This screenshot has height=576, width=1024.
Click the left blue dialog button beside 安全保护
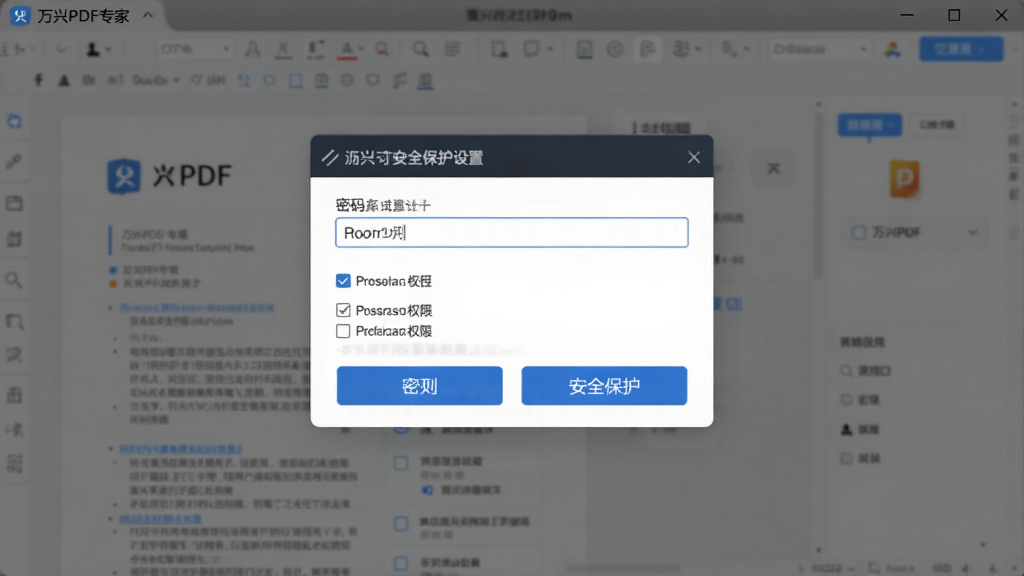pyautogui.click(x=419, y=386)
